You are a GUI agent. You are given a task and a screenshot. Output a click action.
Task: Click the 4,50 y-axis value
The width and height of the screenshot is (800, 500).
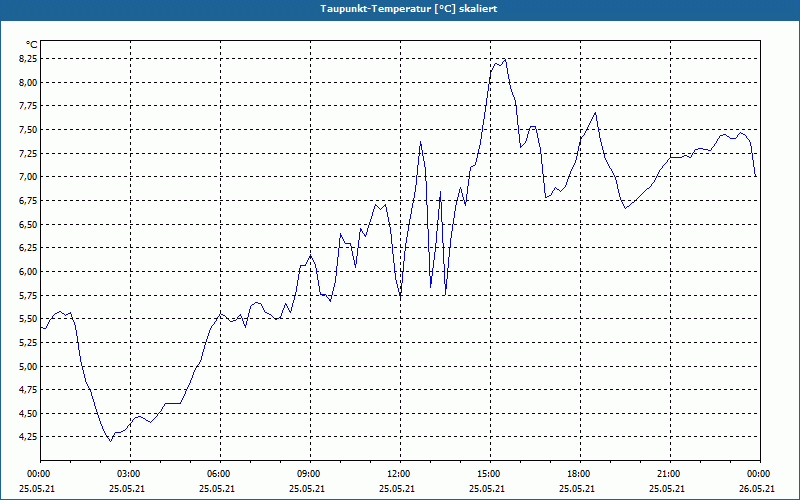[x=29, y=414]
